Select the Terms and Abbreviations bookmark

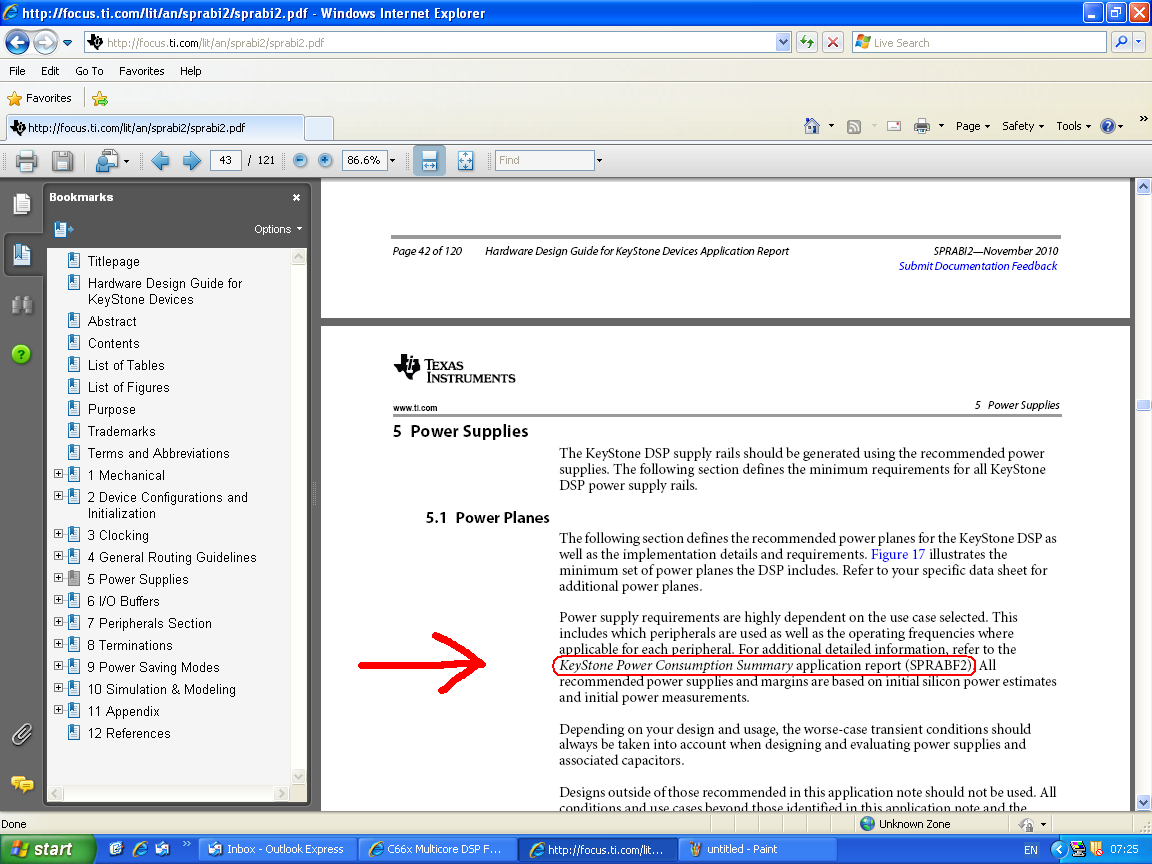click(159, 453)
